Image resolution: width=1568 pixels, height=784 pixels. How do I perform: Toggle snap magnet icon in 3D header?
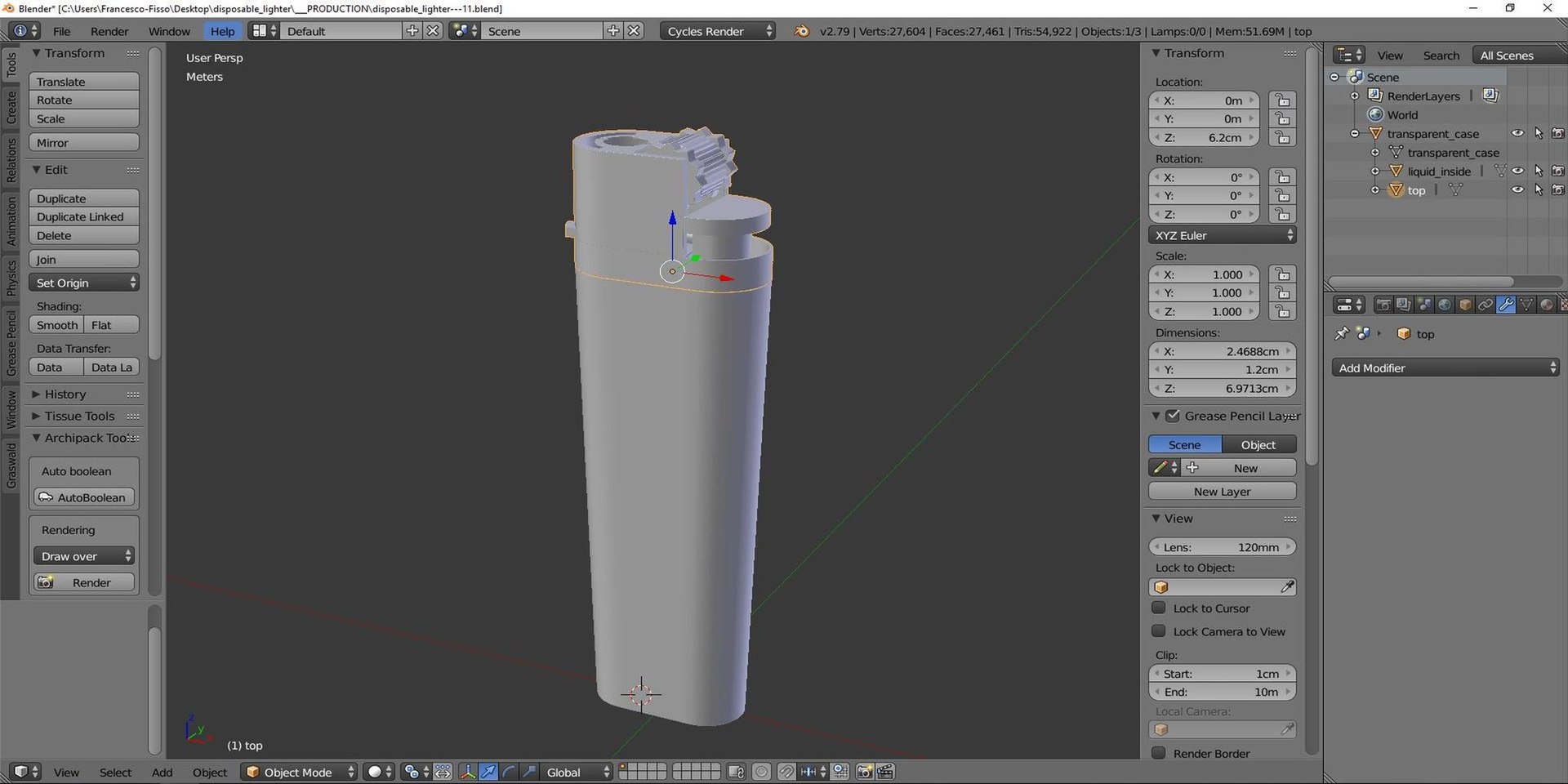click(x=786, y=772)
